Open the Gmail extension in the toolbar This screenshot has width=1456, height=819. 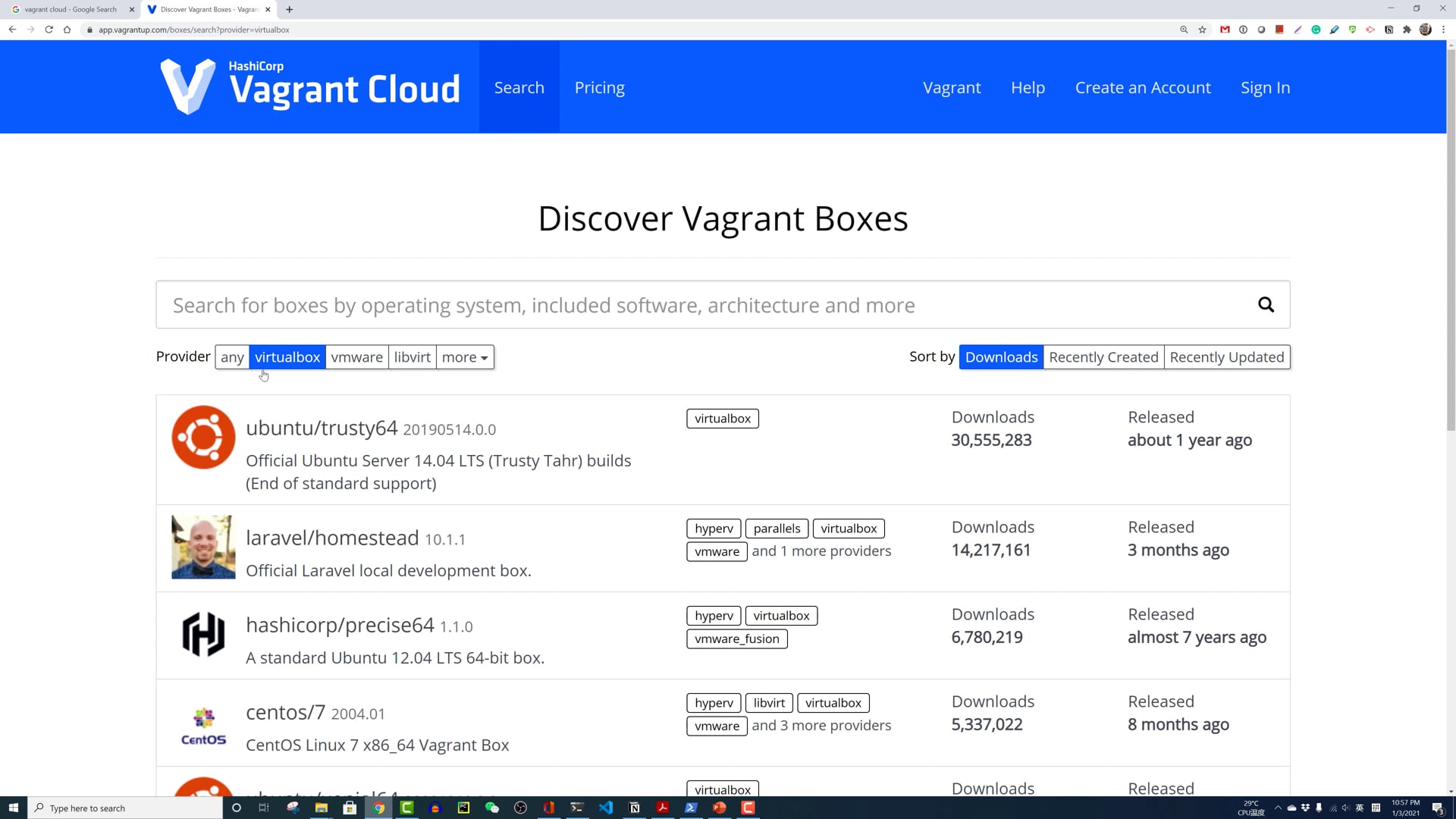[x=1224, y=30]
